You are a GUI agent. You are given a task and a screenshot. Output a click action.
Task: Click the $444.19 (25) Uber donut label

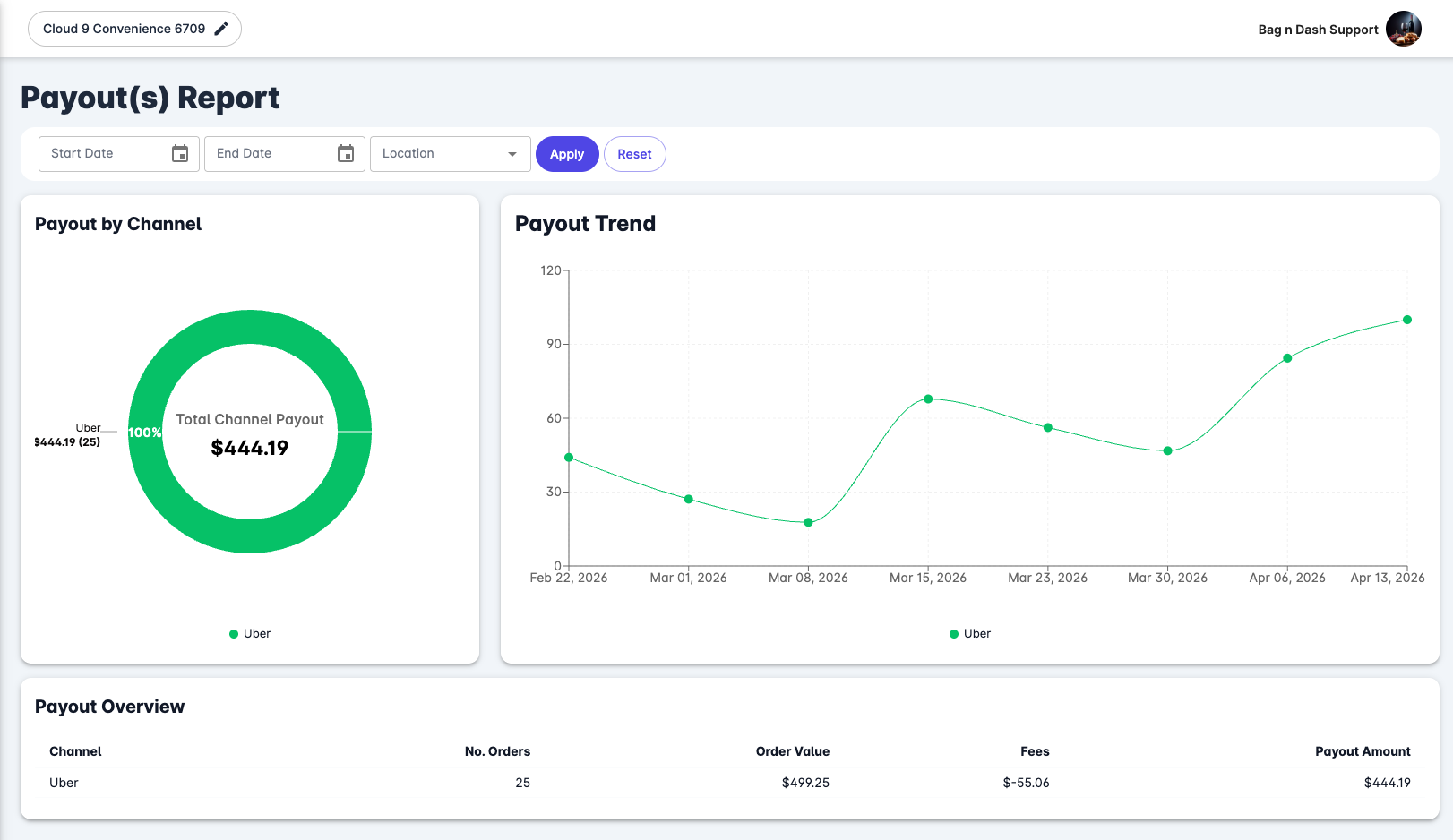[67, 441]
